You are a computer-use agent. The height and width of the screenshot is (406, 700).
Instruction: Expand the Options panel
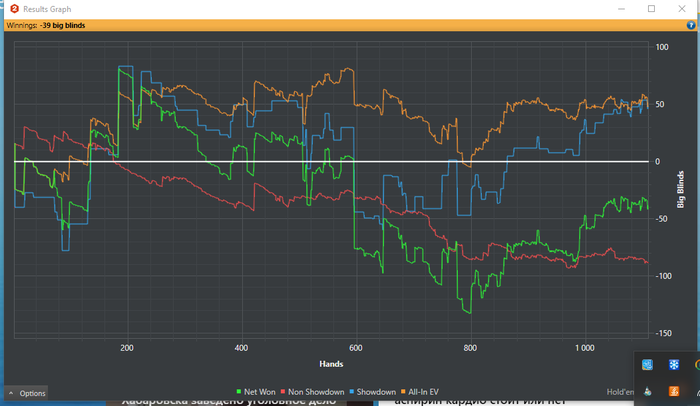pos(27,393)
